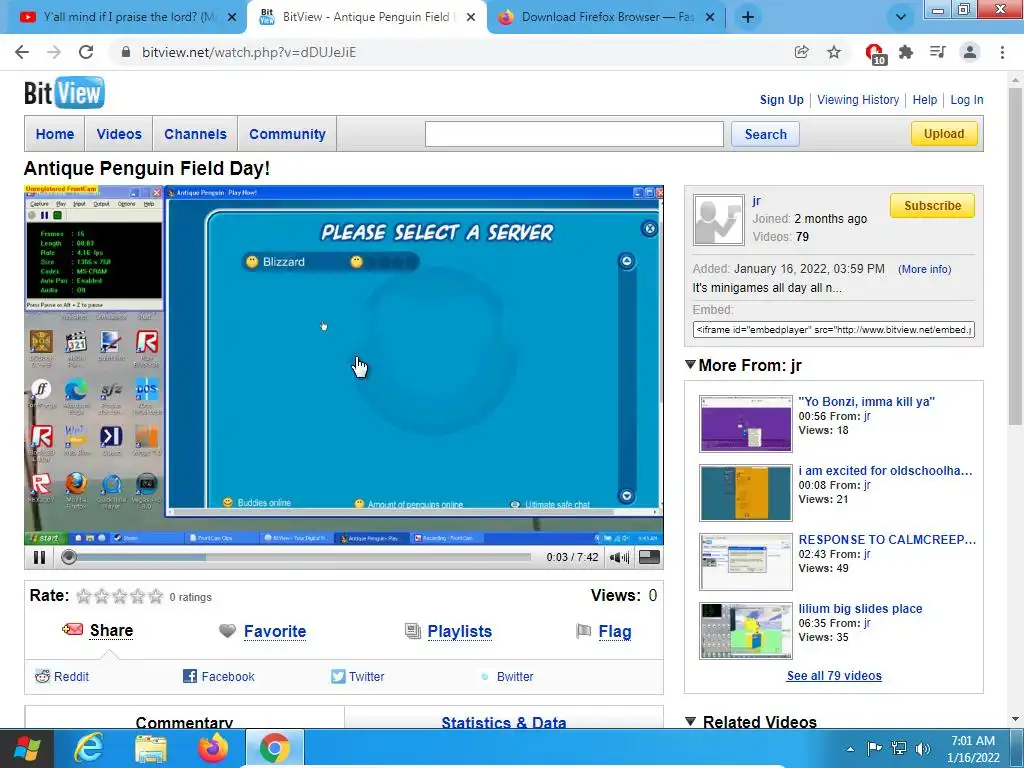This screenshot has width=1024, height=768.
Task: Open the RESPONSE TO CALMCREEP video thumbnail
Action: [x=745, y=562]
